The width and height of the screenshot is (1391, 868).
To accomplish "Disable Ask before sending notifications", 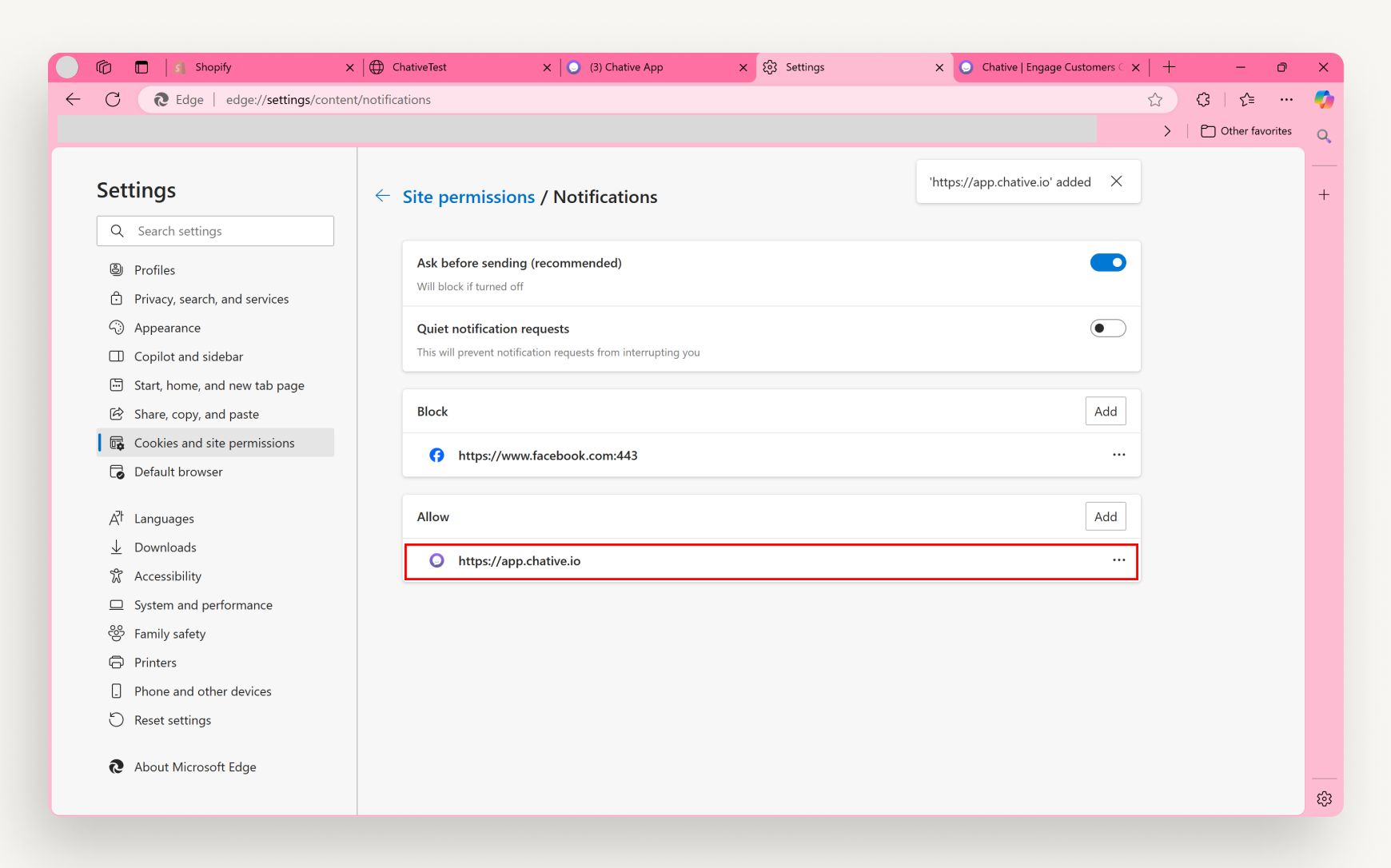I will click(x=1108, y=262).
